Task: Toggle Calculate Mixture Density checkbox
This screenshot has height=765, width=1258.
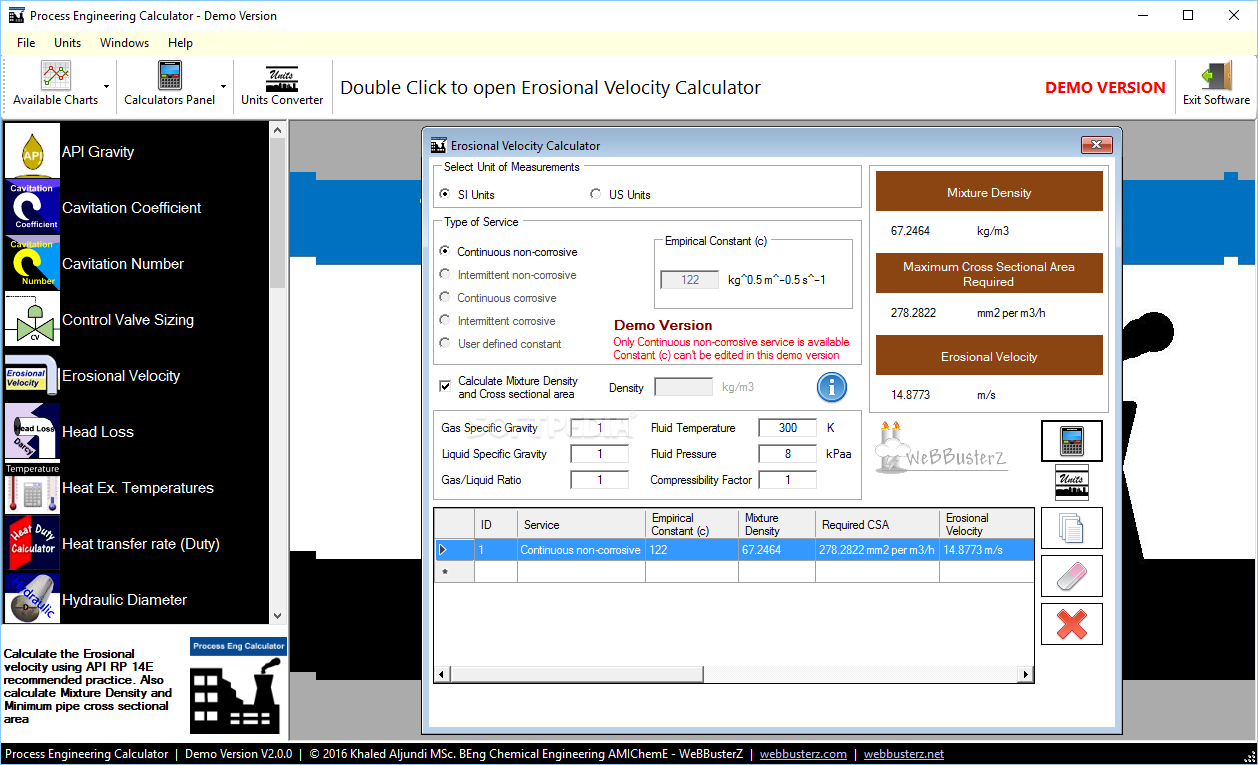Action: pyautogui.click(x=445, y=386)
